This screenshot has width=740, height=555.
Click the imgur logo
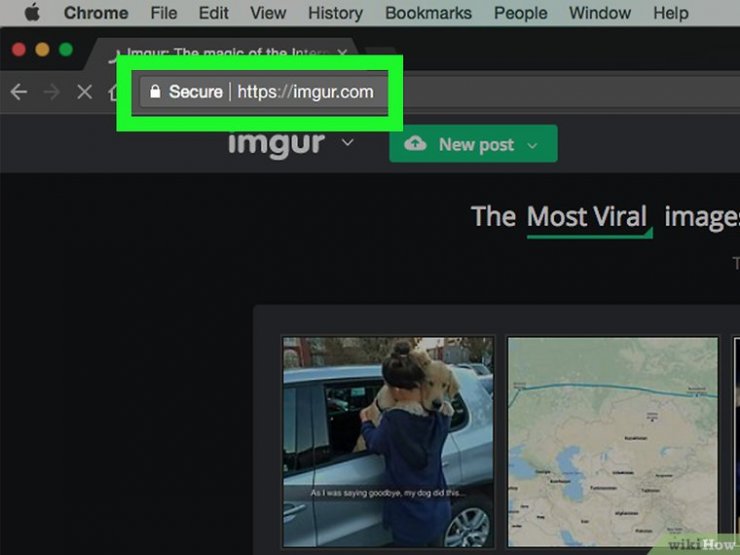point(277,143)
